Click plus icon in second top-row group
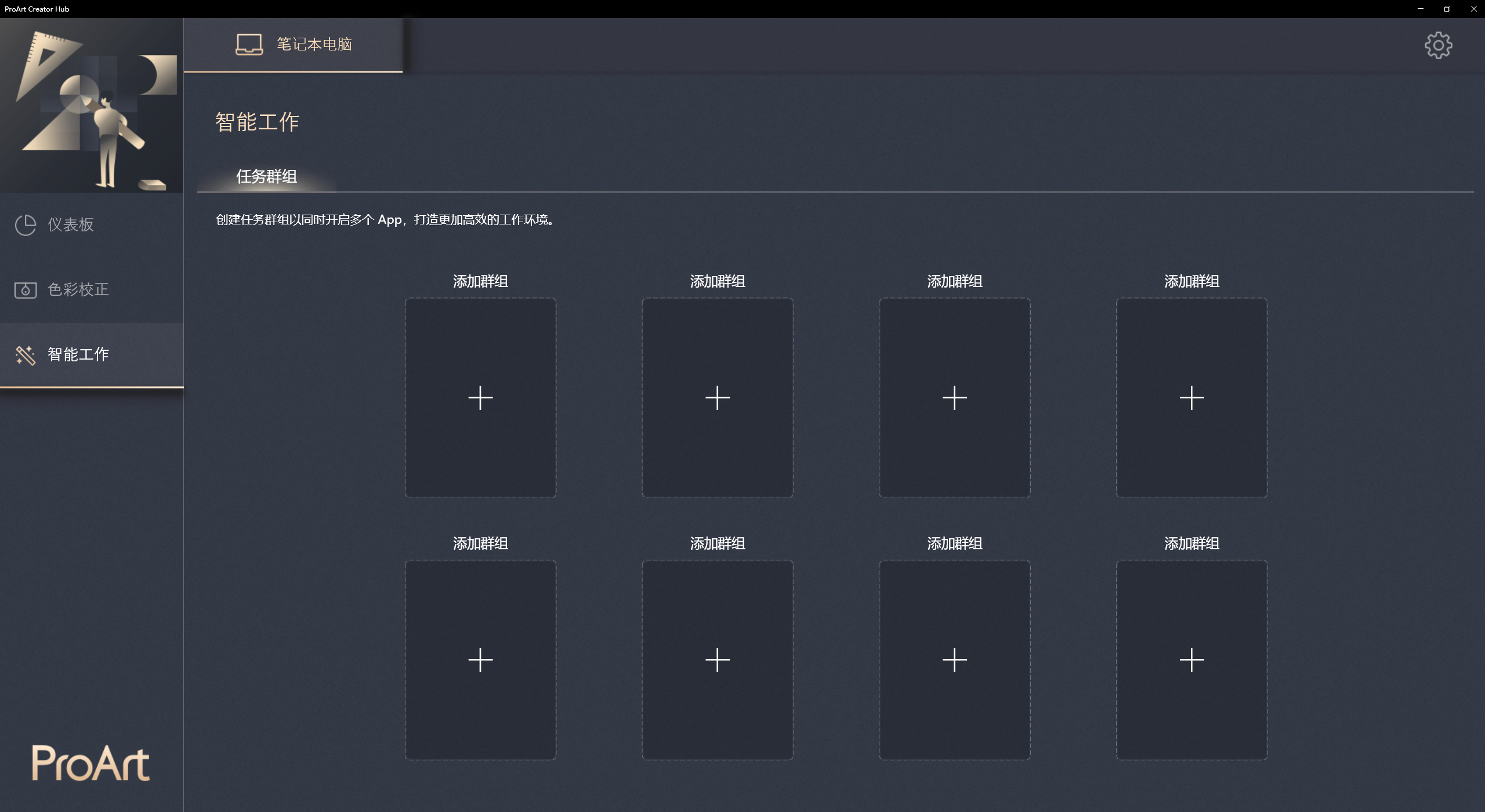The image size is (1485, 812). [718, 398]
